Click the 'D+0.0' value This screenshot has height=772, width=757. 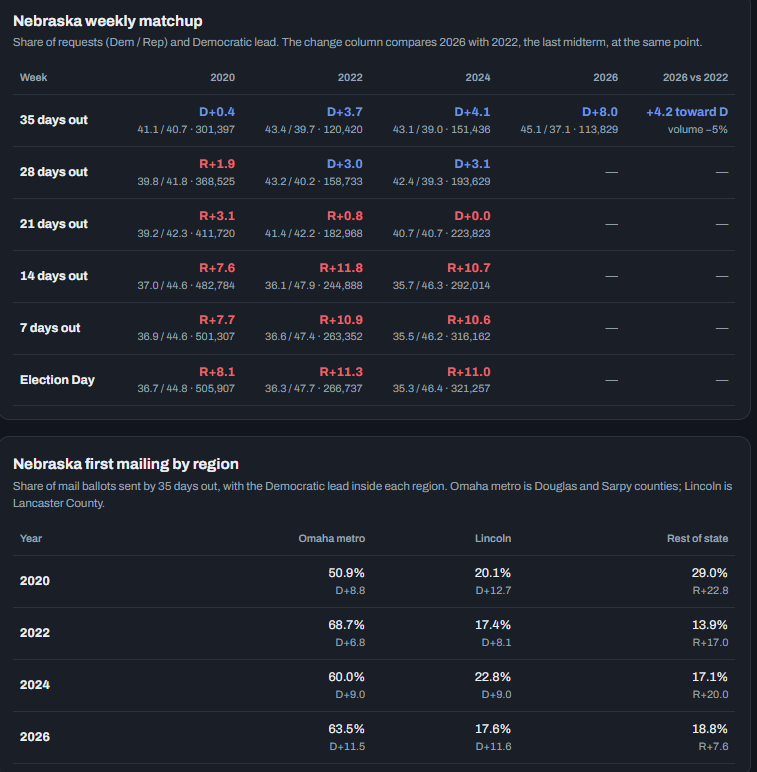click(x=472, y=216)
